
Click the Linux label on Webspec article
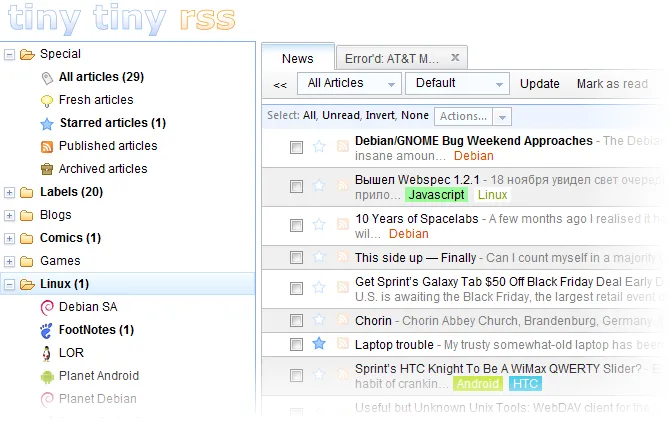click(492, 195)
